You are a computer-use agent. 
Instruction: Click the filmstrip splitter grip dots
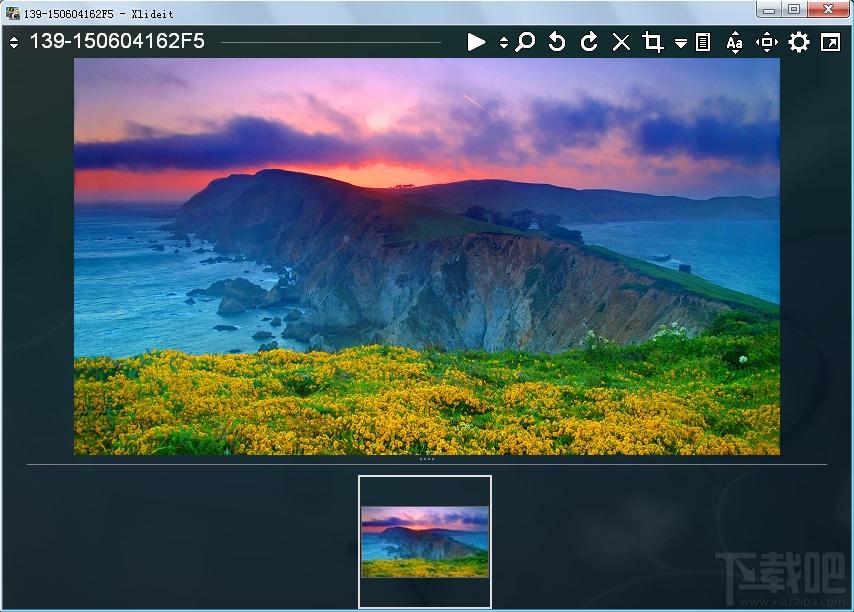pos(426,459)
